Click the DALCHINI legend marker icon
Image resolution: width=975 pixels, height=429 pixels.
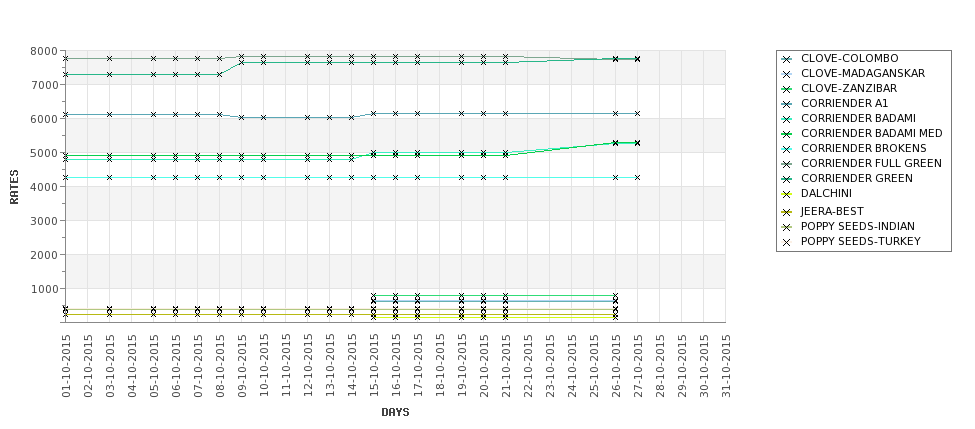[787, 194]
